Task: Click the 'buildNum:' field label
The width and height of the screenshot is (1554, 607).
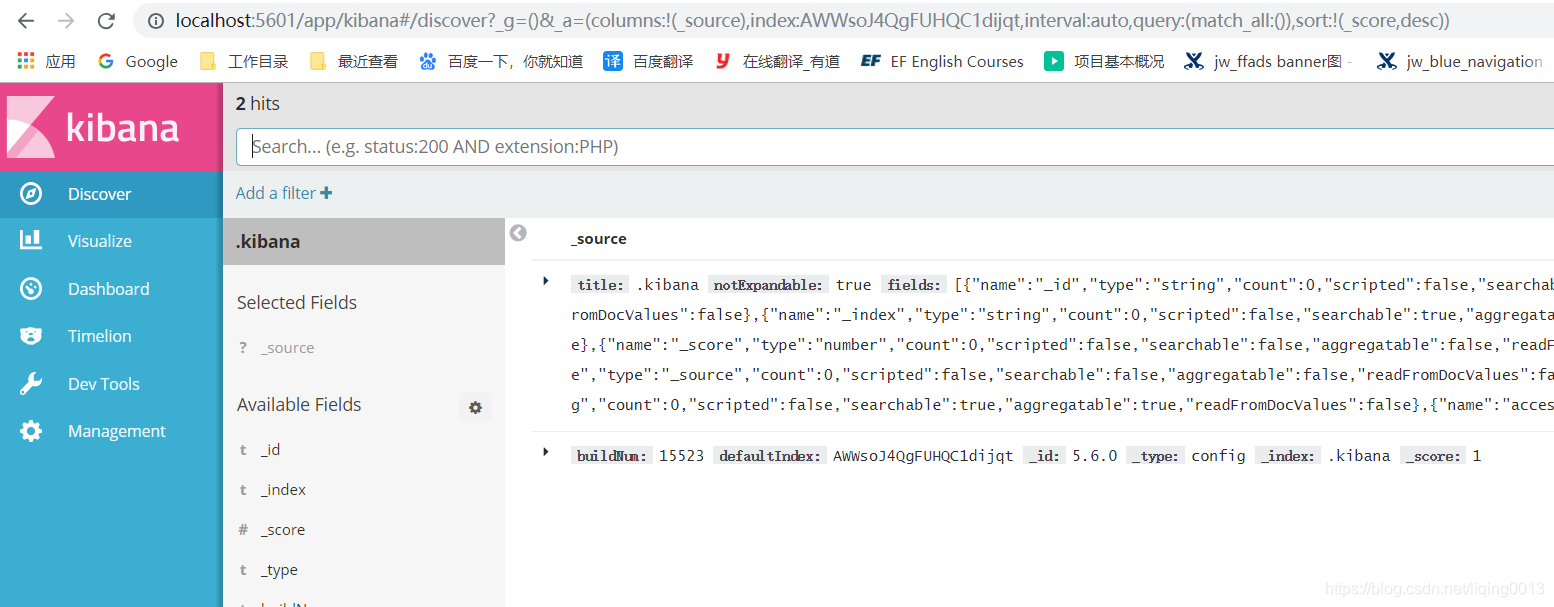Action: pos(612,456)
